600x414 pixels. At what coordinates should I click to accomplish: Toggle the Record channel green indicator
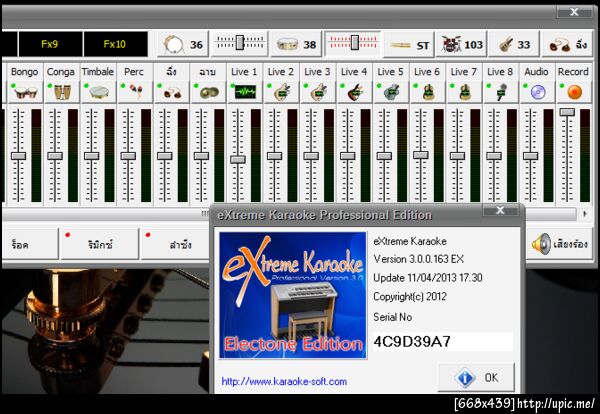pos(562,86)
